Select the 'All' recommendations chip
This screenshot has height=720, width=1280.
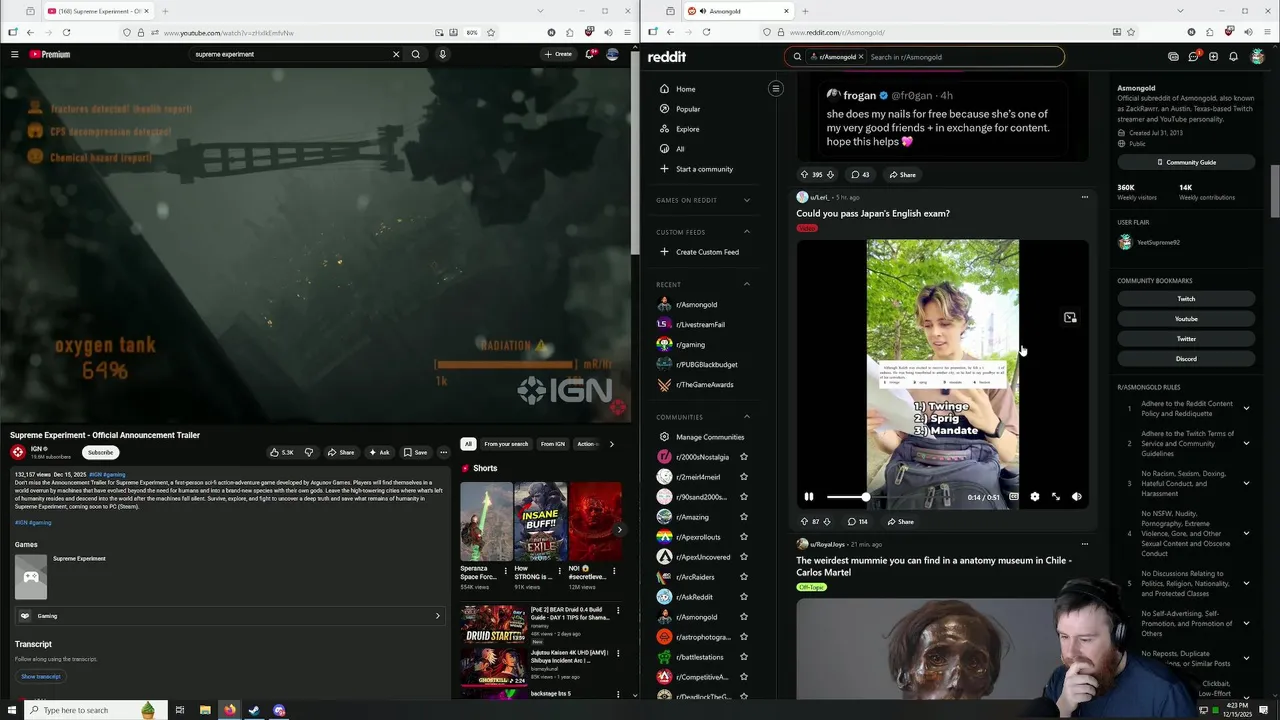coord(468,444)
